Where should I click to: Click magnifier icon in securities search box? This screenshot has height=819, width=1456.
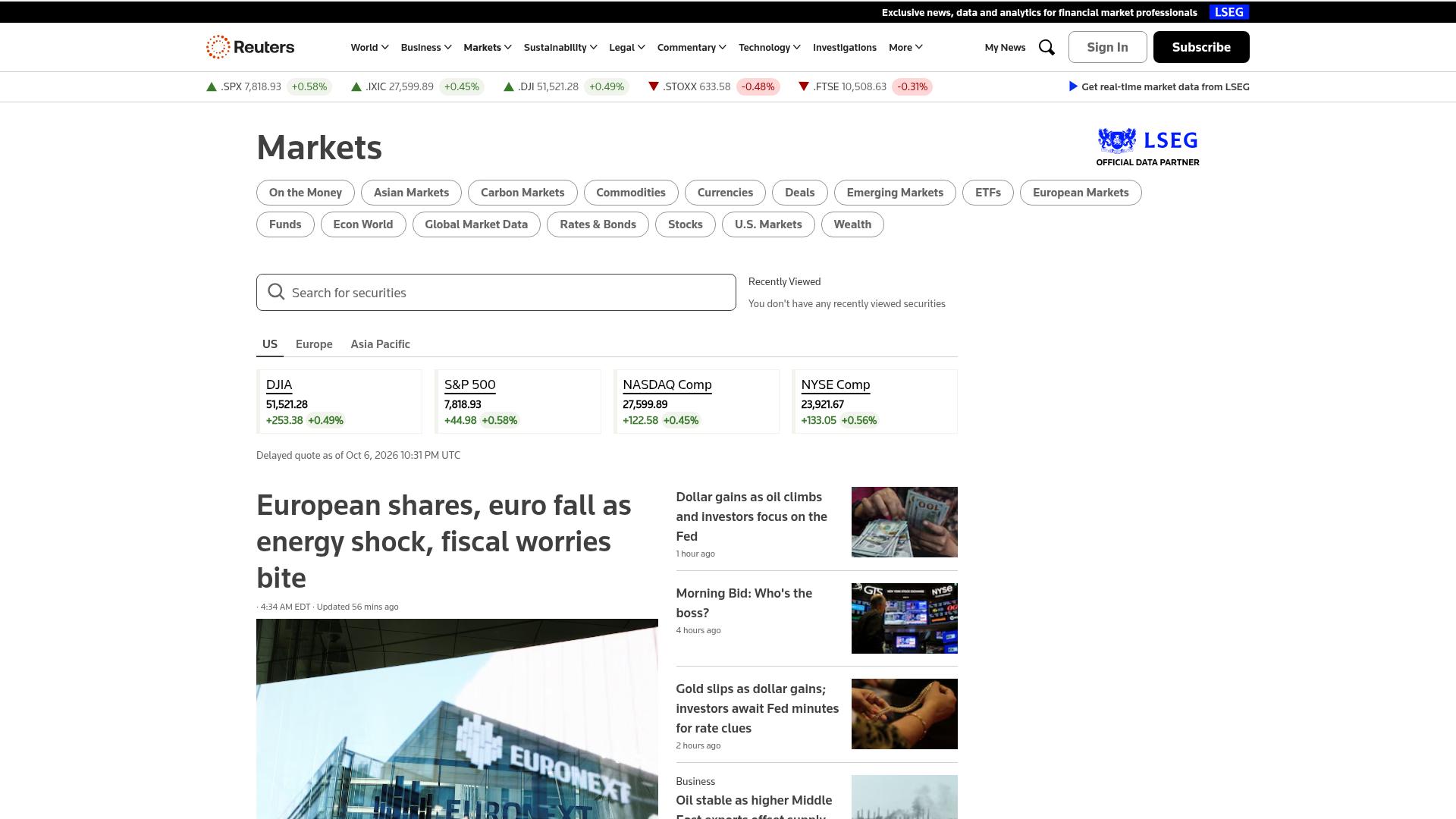point(276,292)
